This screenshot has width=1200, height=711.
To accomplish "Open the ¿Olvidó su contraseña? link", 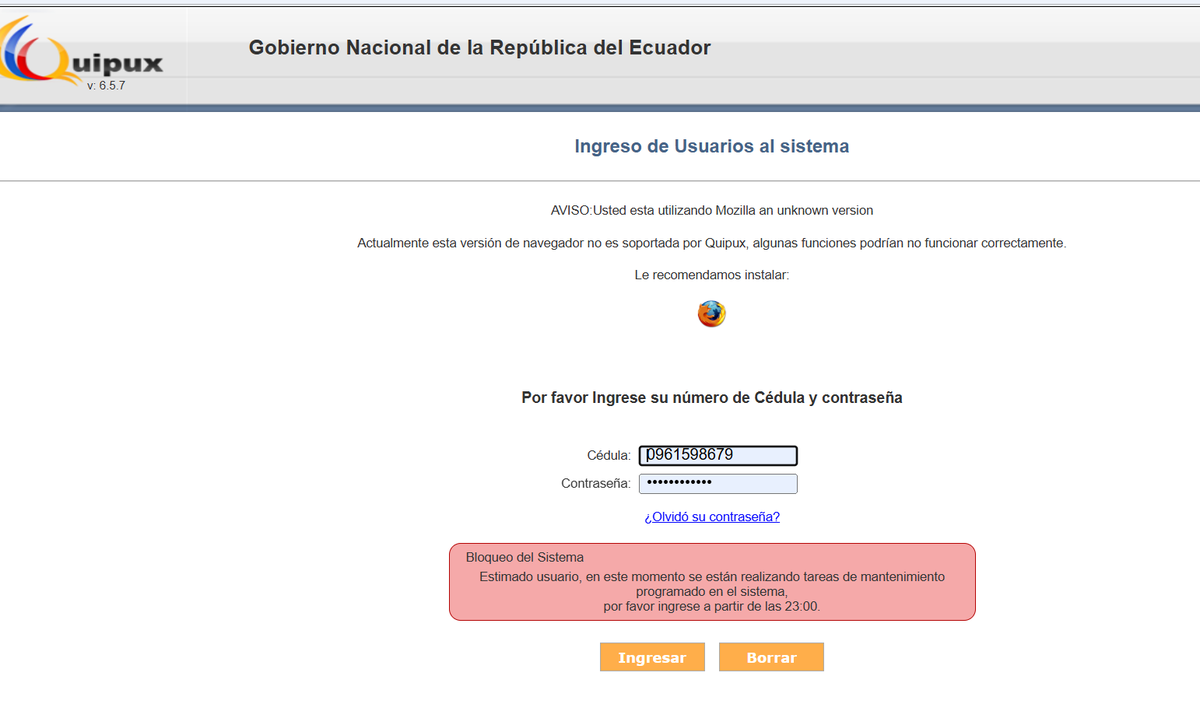I will click(x=712, y=517).
